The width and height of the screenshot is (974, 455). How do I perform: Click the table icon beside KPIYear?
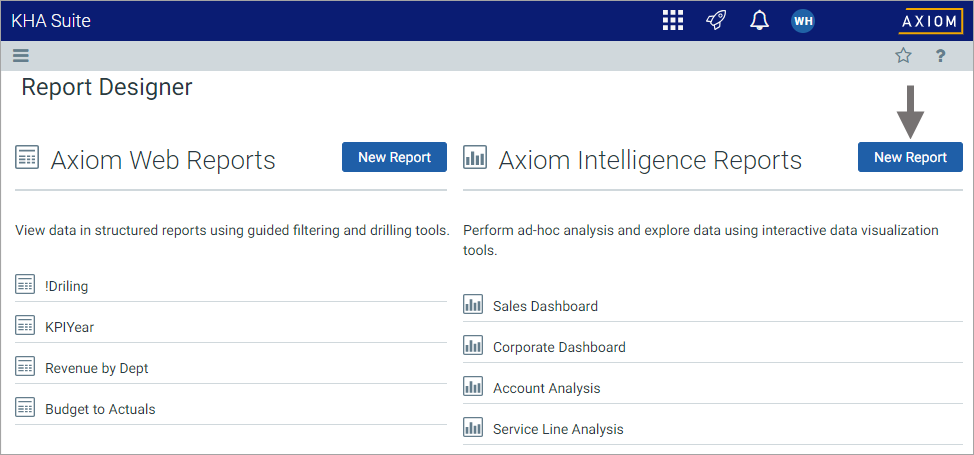tap(25, 326)
